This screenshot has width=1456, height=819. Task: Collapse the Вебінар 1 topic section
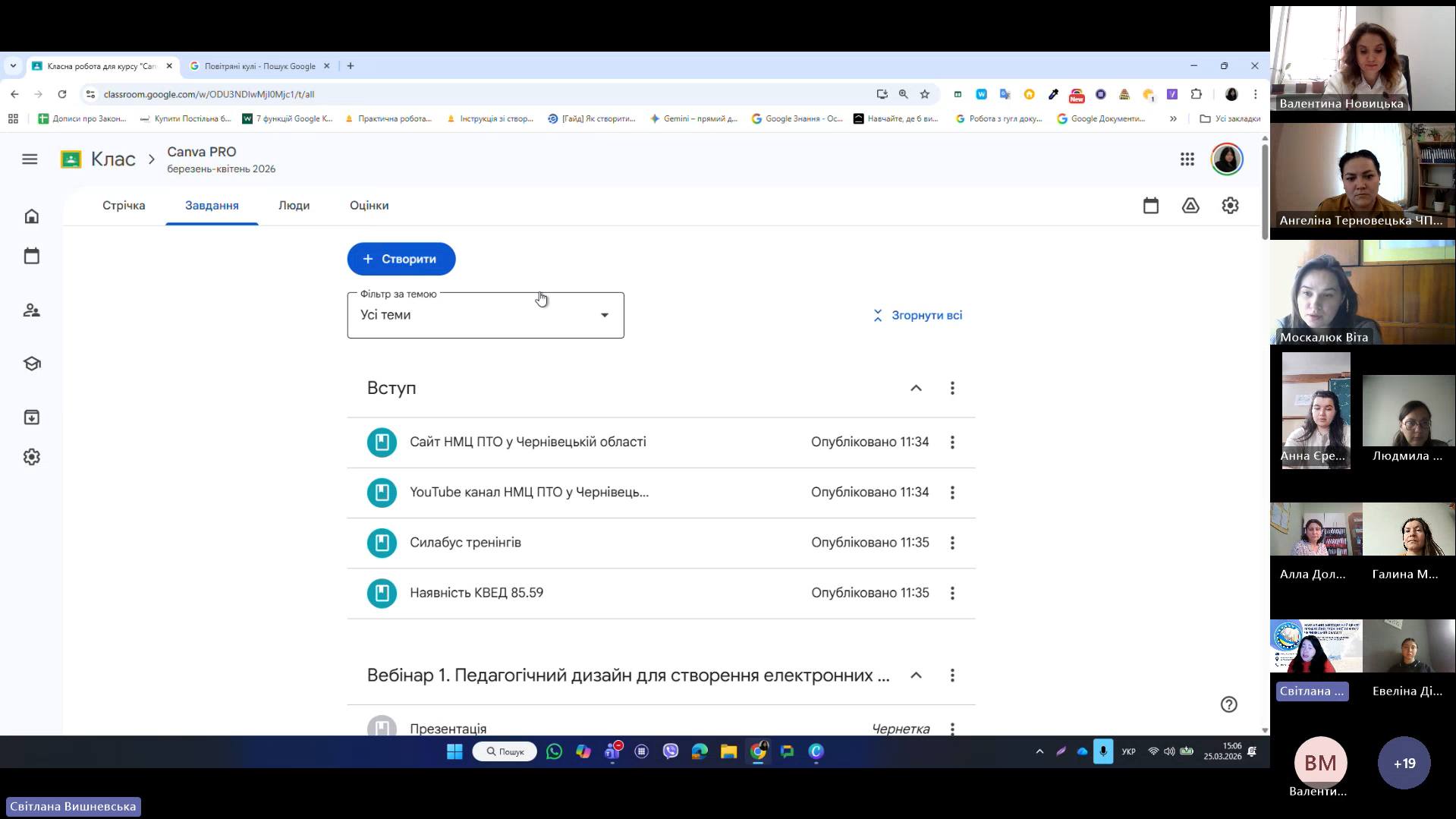click(x=916, y=676)
